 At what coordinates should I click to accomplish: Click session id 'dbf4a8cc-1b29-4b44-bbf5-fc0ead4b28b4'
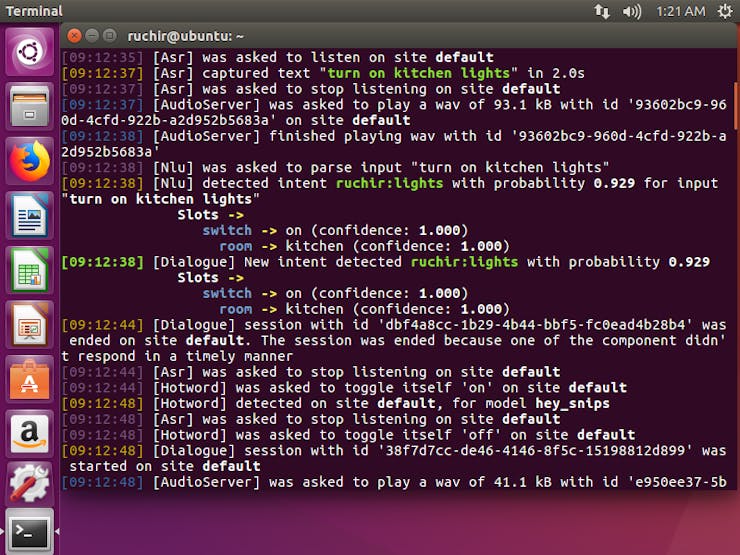pyautogui.click(x=538, y=325)
